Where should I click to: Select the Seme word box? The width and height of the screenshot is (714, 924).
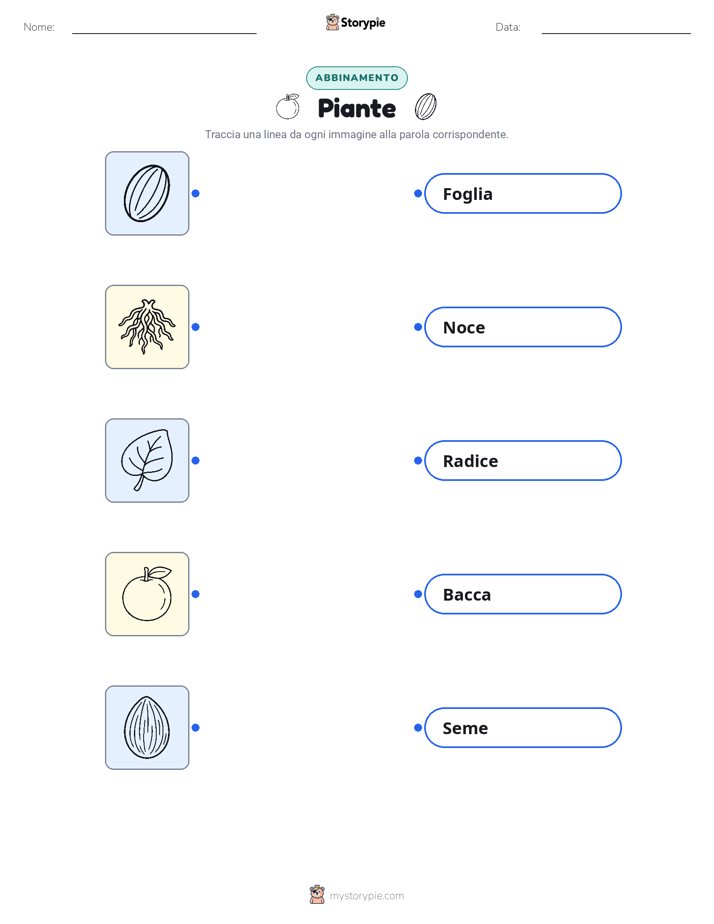(523, 727)
